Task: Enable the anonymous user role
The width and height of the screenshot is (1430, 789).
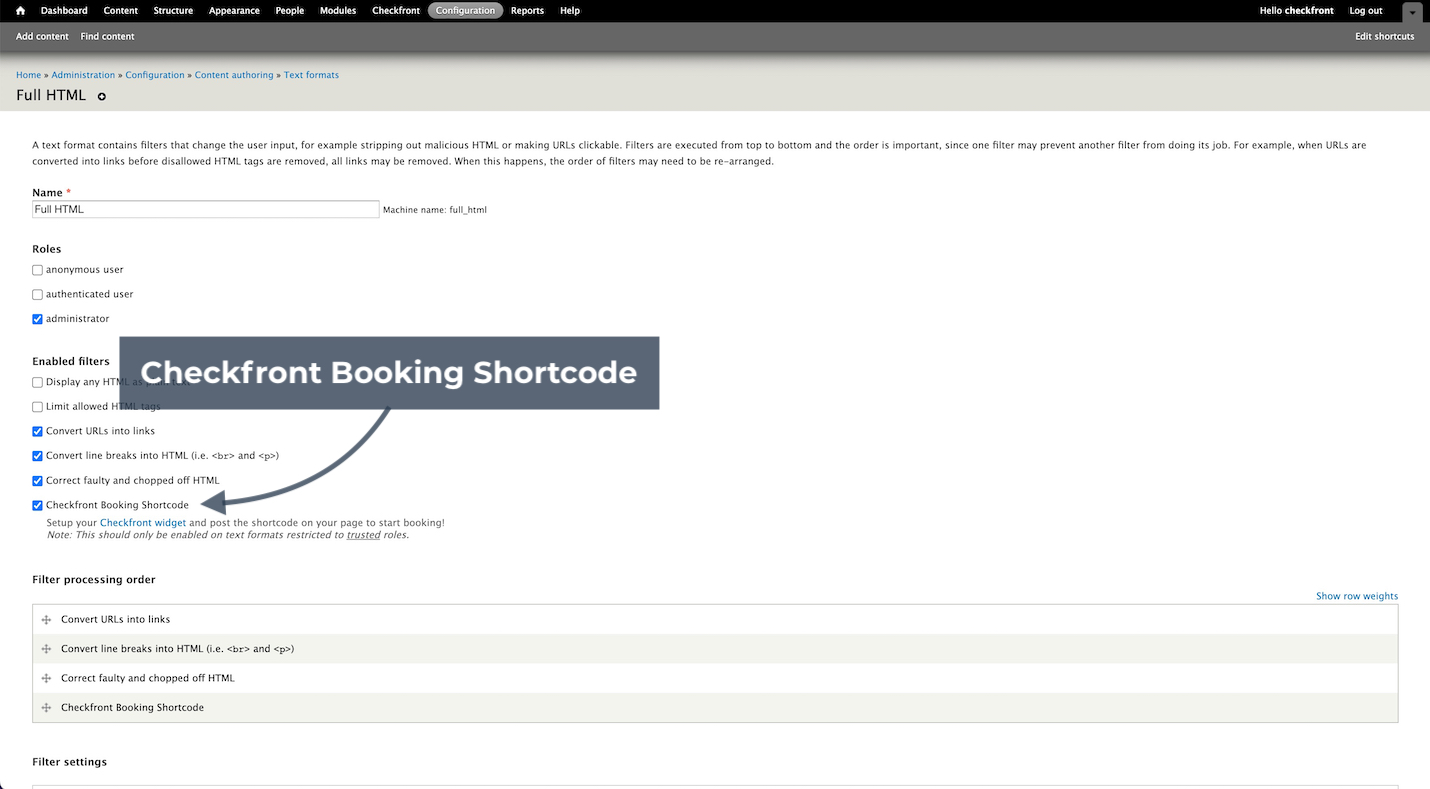Action: click(x=38, y=270)
